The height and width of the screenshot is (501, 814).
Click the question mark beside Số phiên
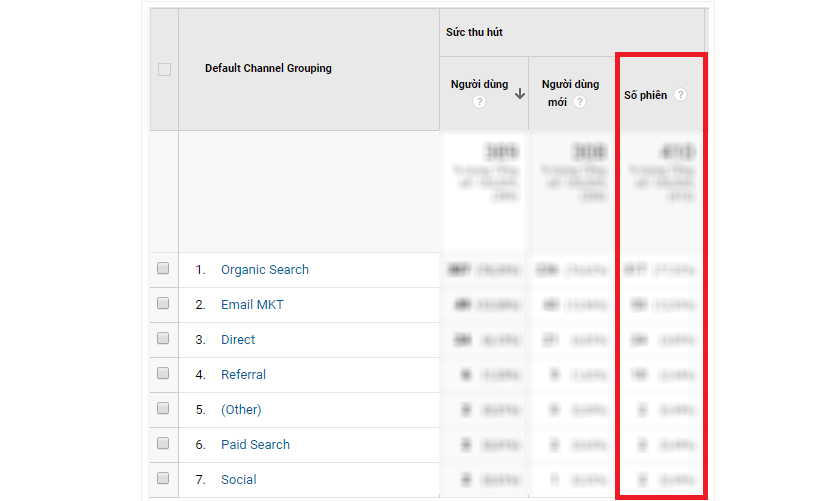pyautogui.click(x=680, y=95)
